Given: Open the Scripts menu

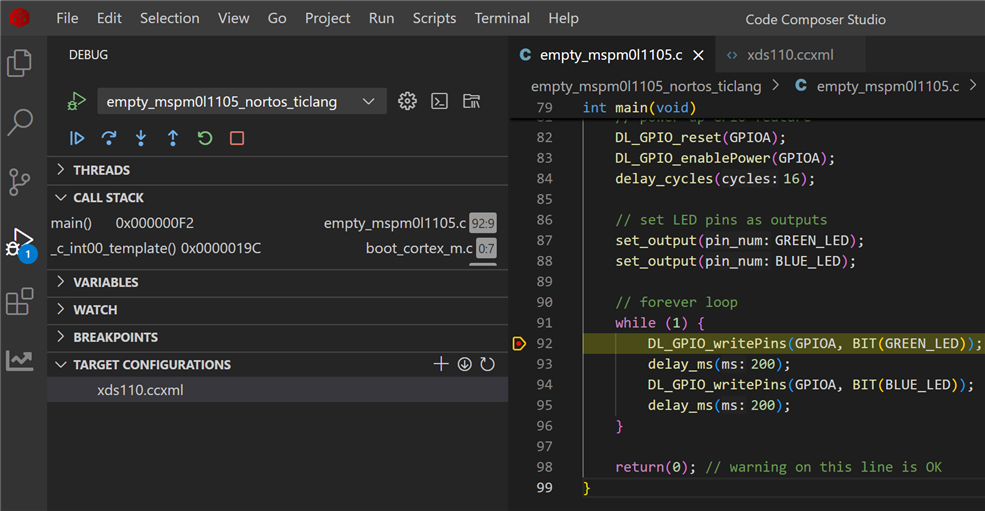Looking at the screenshot, I should pyautogui.click(x=434, y=18).
